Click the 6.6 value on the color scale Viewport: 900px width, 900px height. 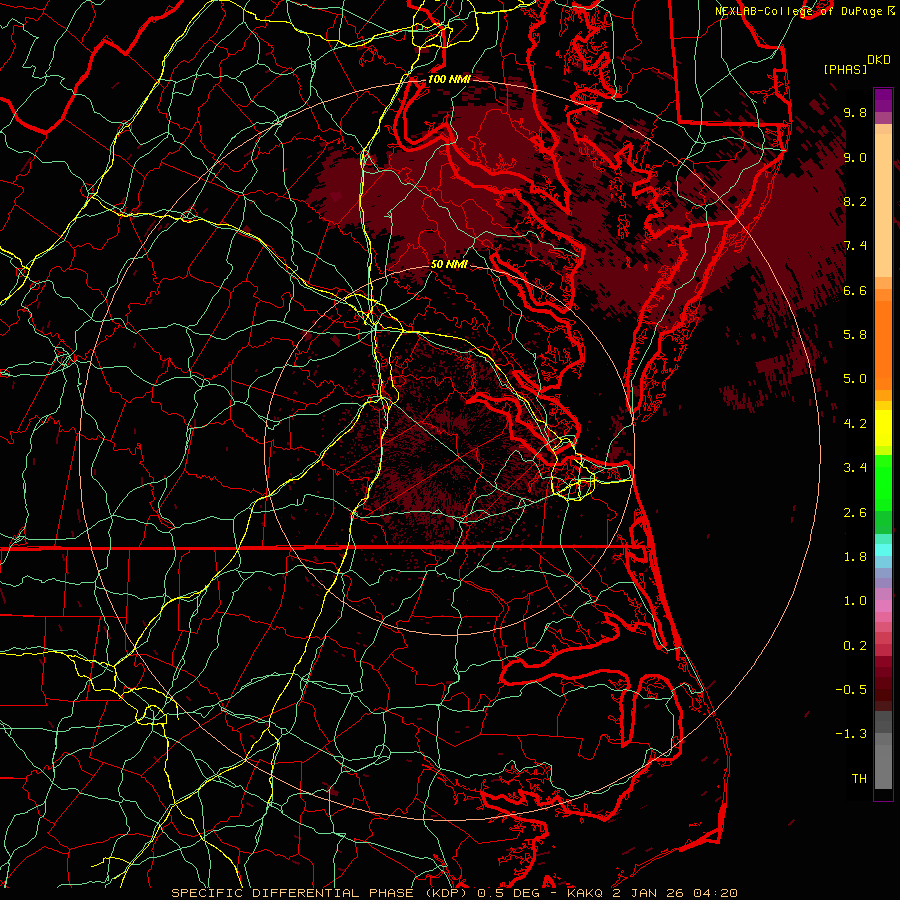tap(855, 290)
